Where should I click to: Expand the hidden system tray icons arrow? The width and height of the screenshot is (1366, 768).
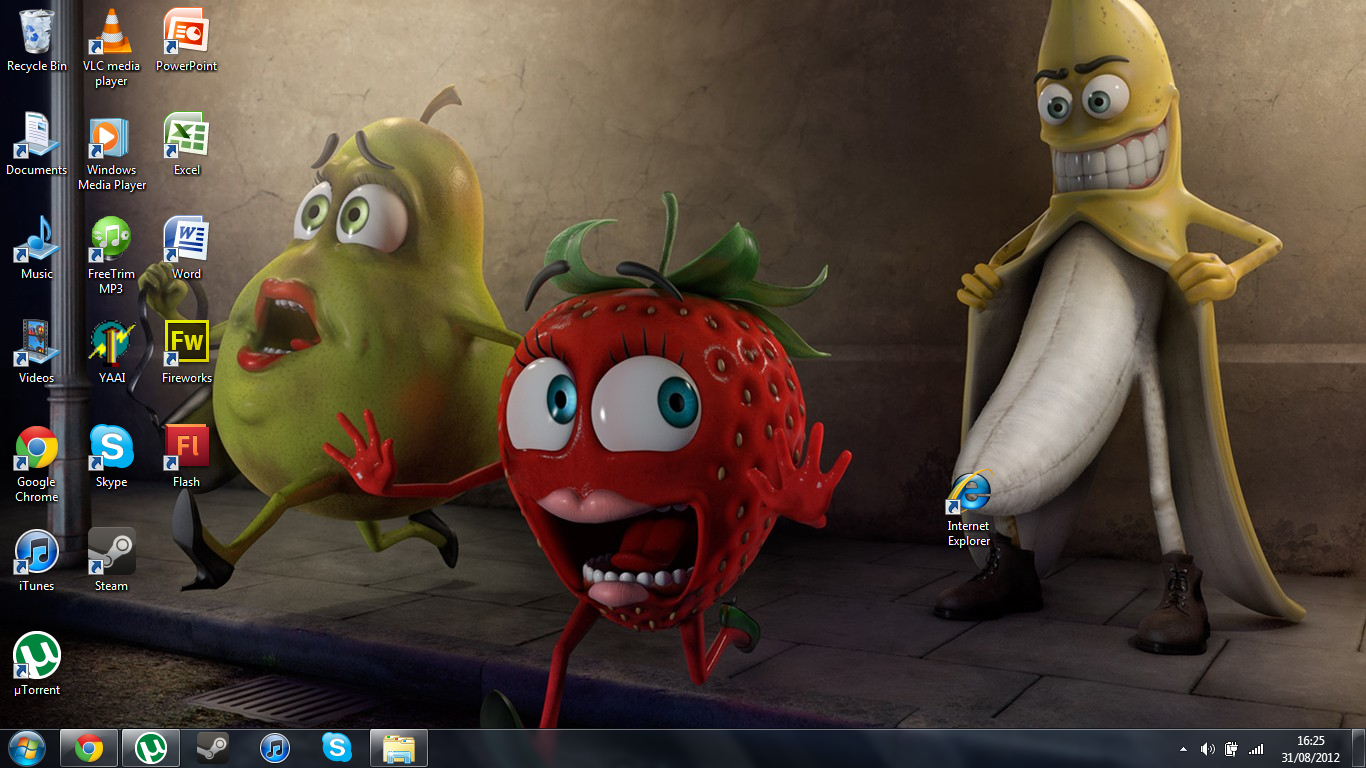[1184, 749]
